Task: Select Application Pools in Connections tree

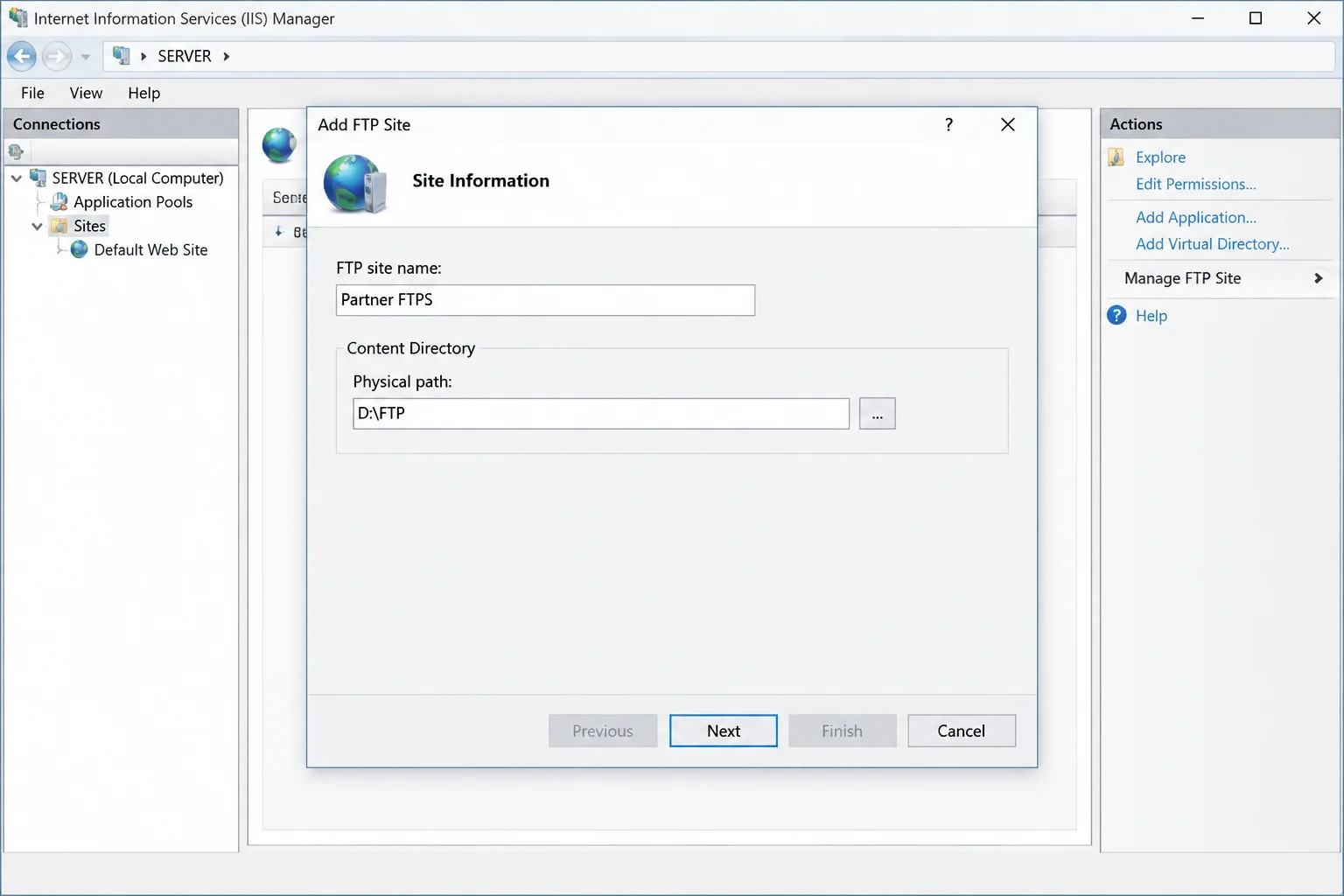Action: click(x=133, y=202)
